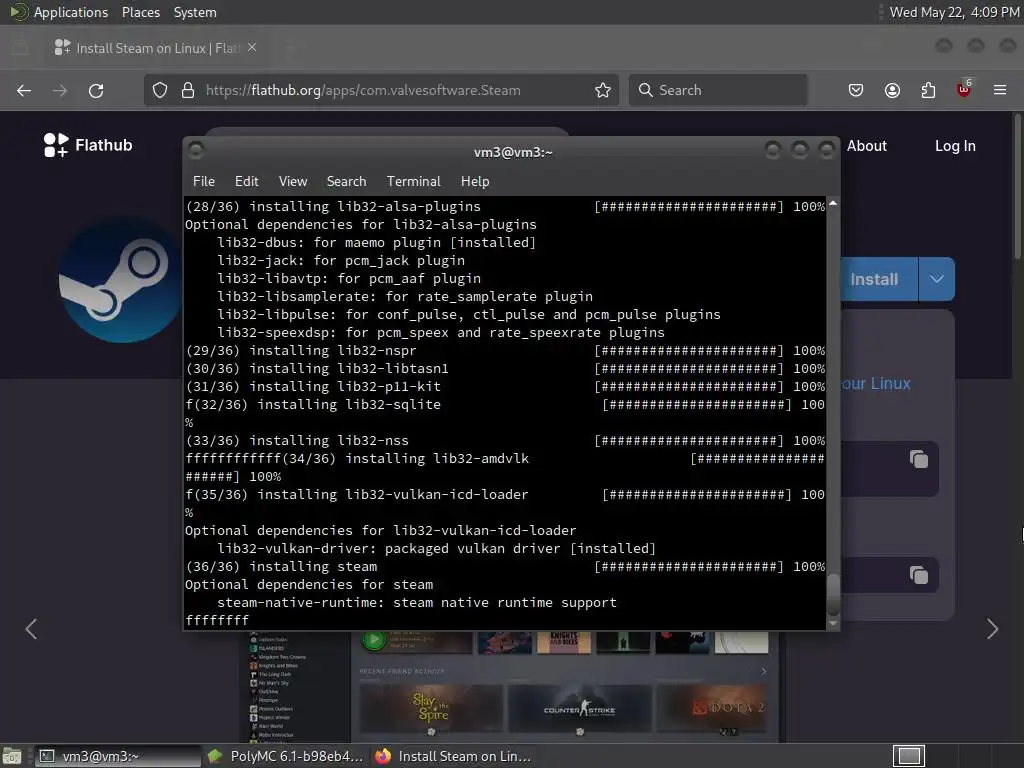Go back in Firefox history

24,91
